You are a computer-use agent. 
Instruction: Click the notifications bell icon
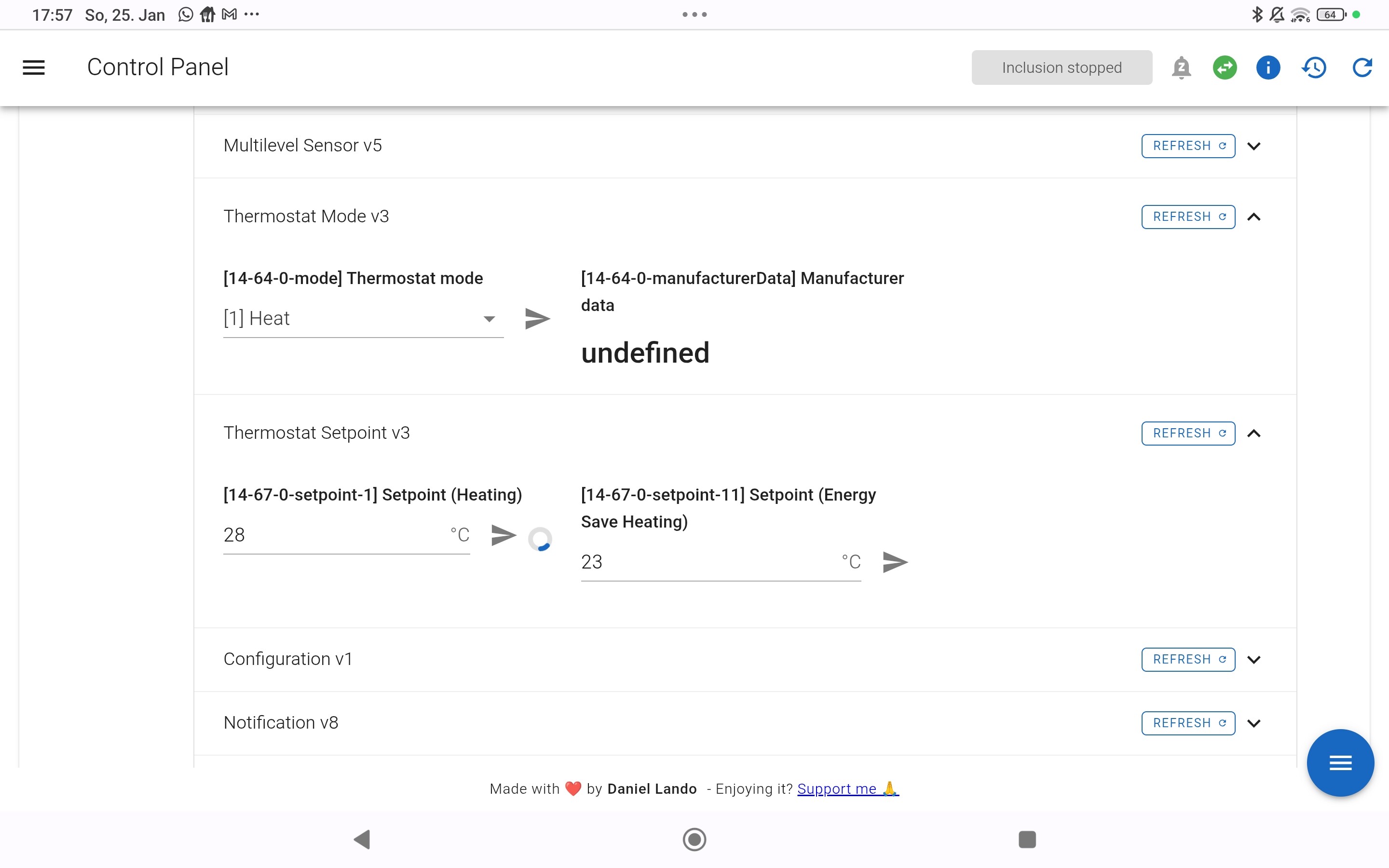click(1181, 67)
